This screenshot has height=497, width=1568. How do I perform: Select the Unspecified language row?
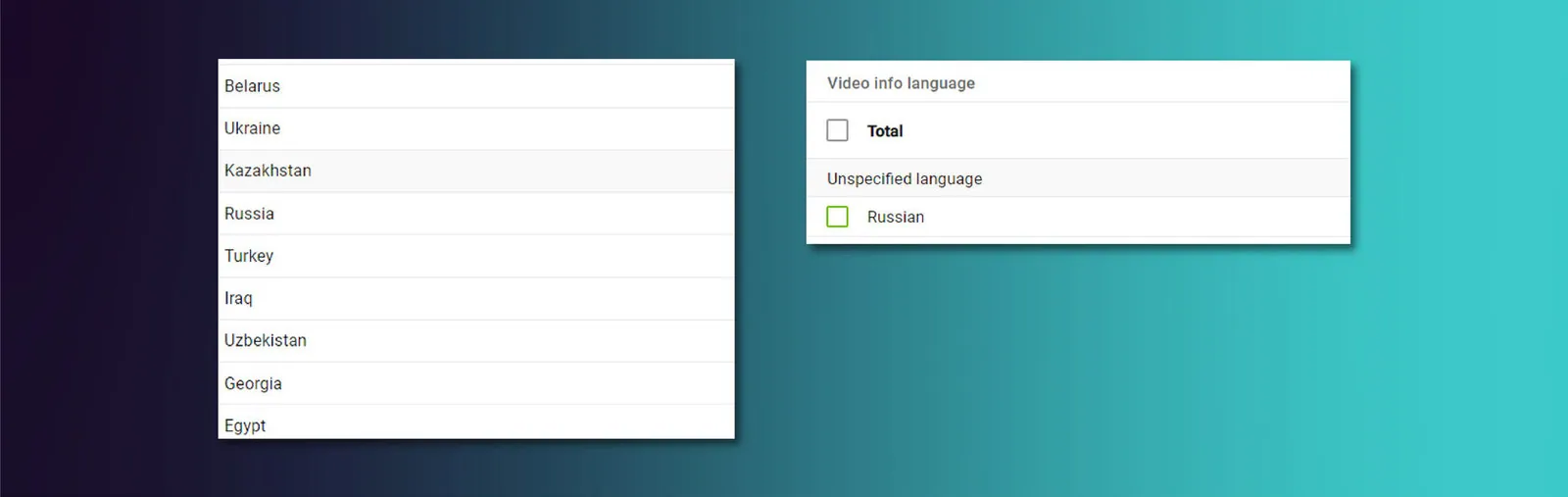(1078, 178)
